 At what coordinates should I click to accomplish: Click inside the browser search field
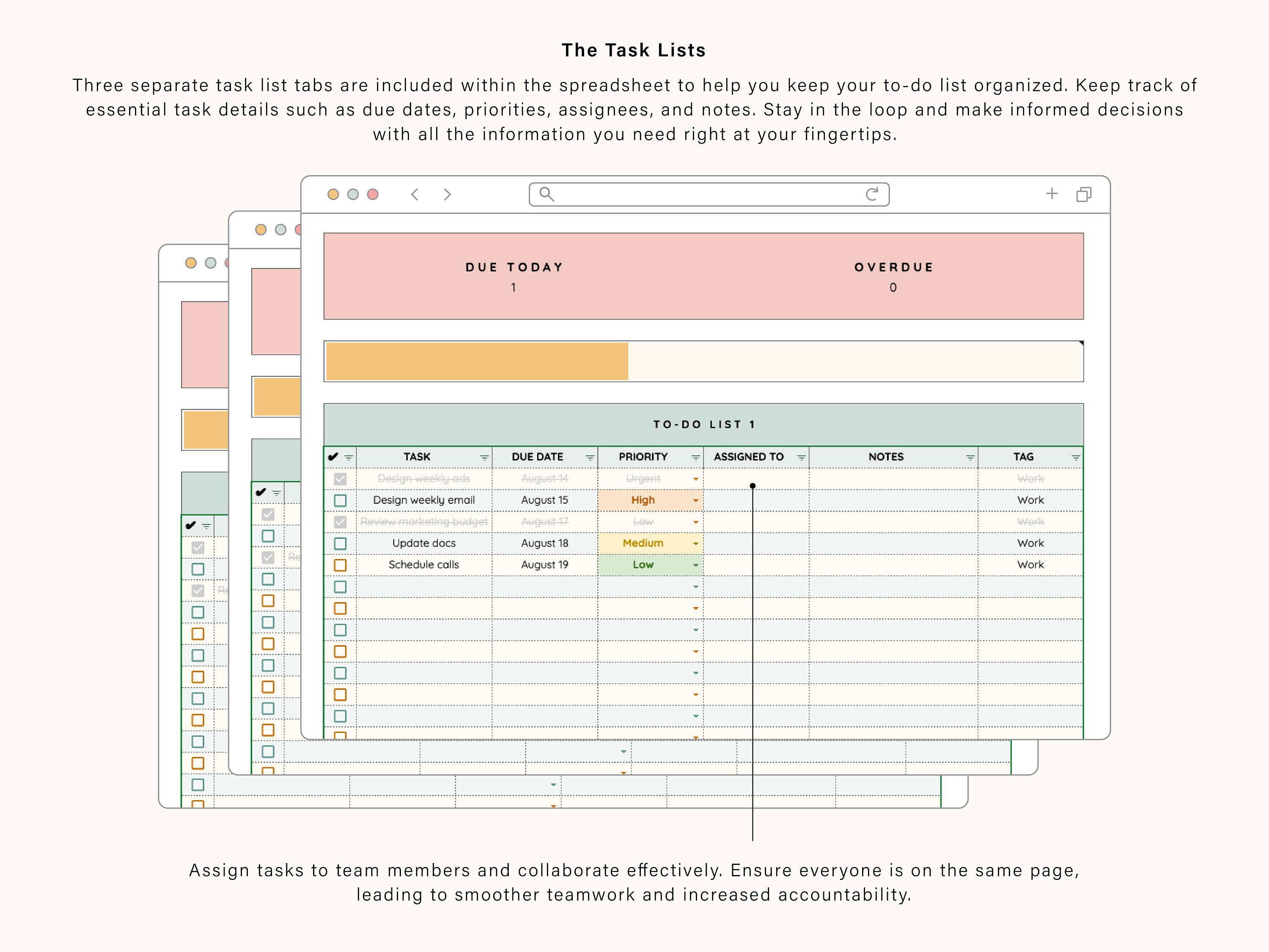point(706,195)
